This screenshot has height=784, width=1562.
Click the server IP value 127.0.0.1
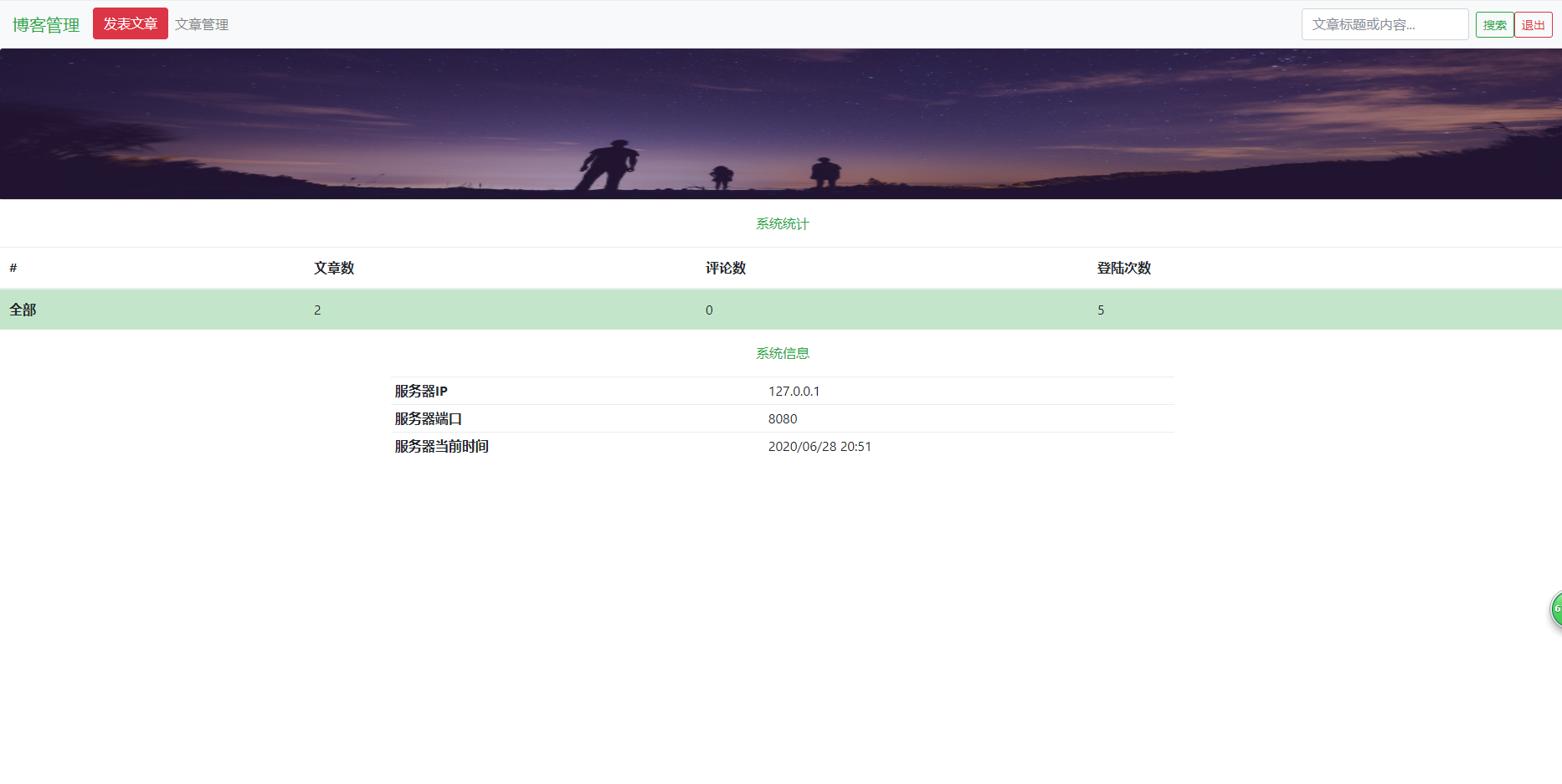pyautogui.click(x=794, y=391)
